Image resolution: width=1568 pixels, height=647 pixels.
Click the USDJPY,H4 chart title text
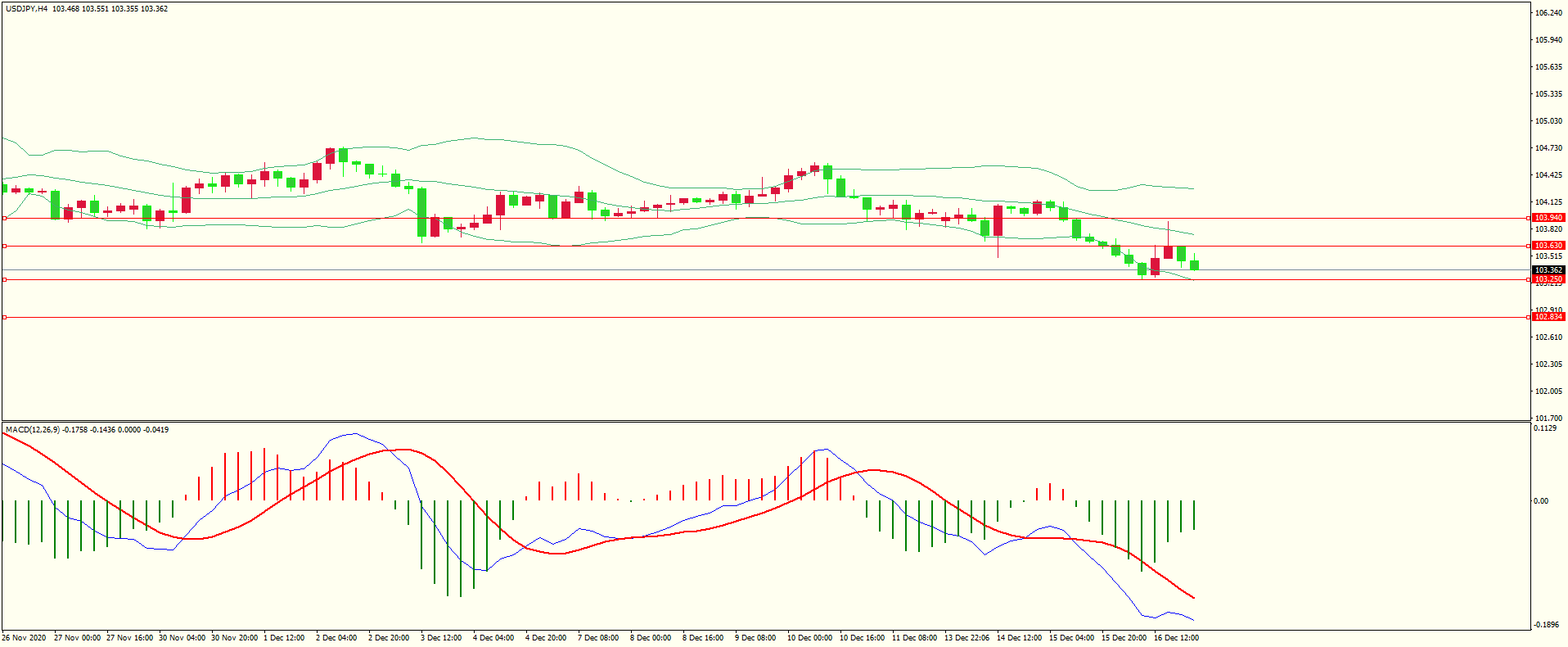point(27,9)
